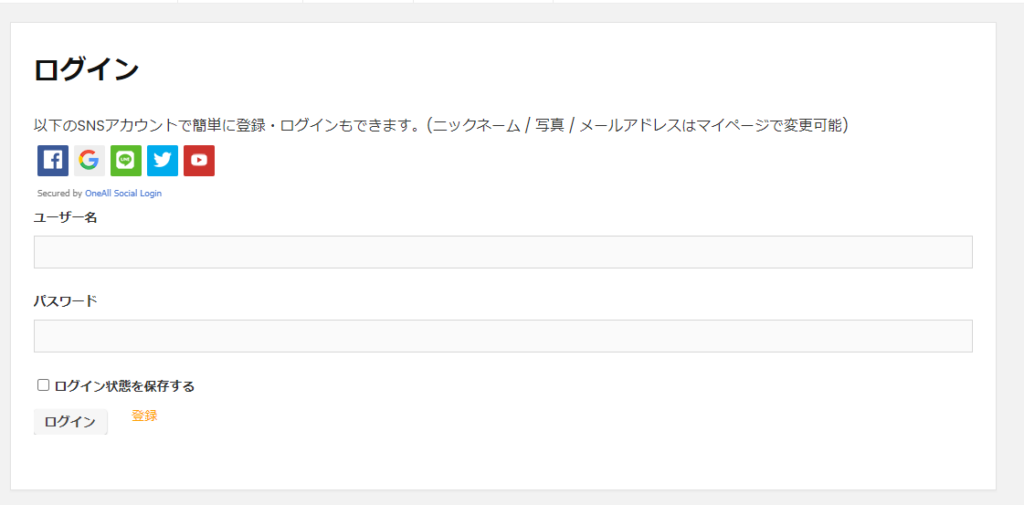Click the ユーザー名 field label
The image size is (1024, 505).
65,217
